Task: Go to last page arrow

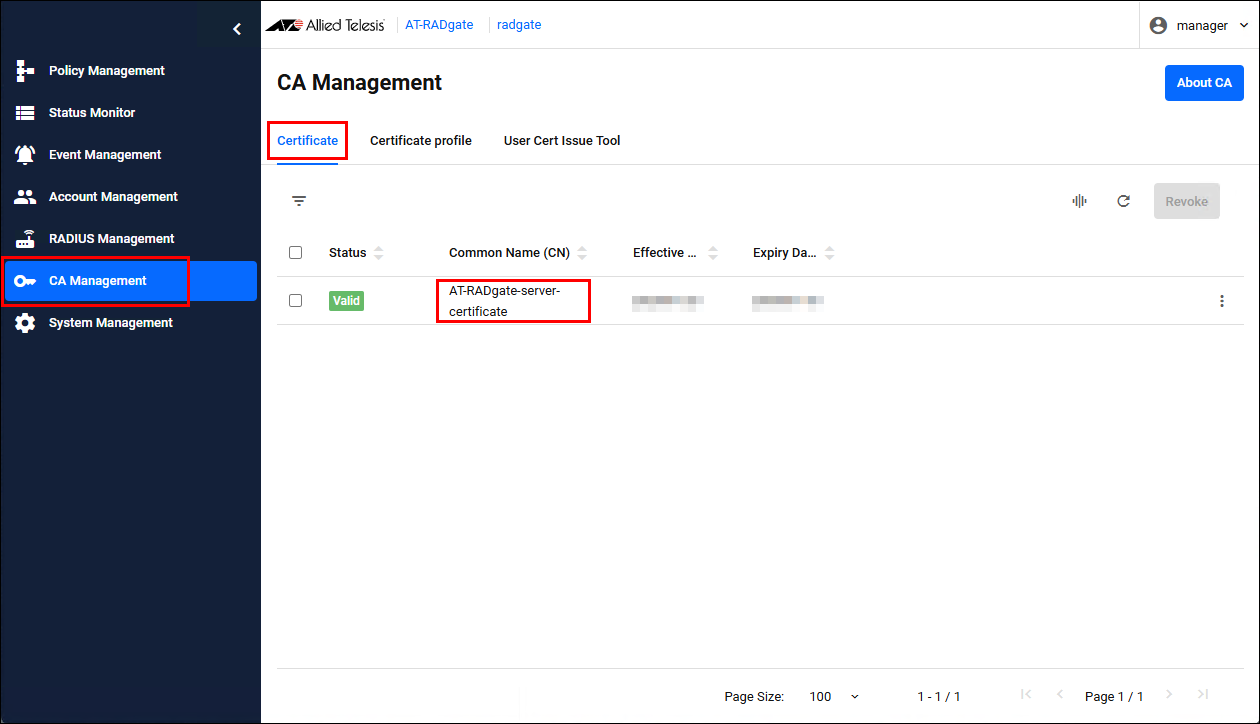Action: 1203,695
